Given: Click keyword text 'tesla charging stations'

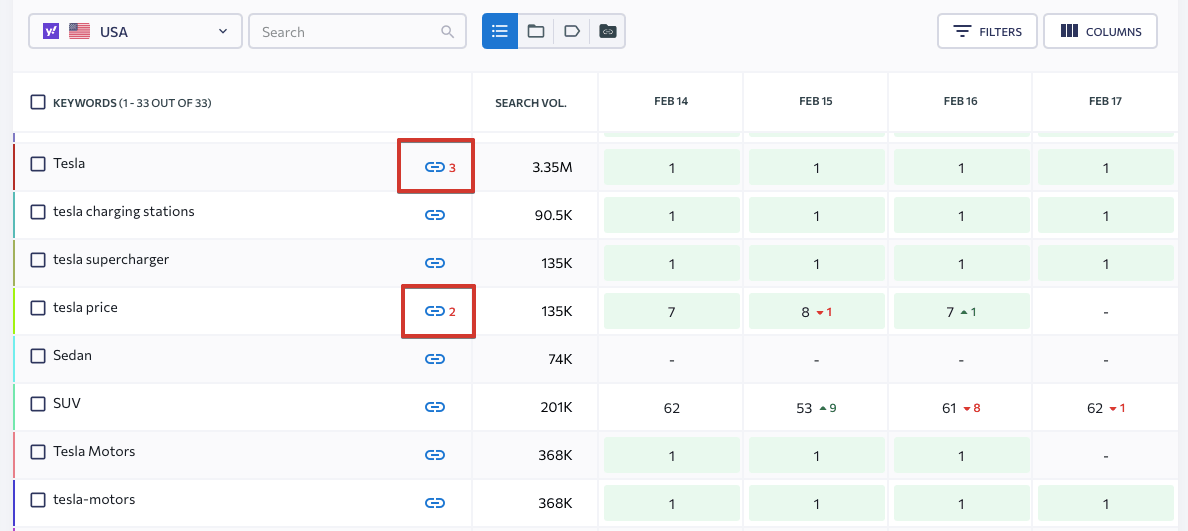Looking at the screenshot, I should pos(123,212).
